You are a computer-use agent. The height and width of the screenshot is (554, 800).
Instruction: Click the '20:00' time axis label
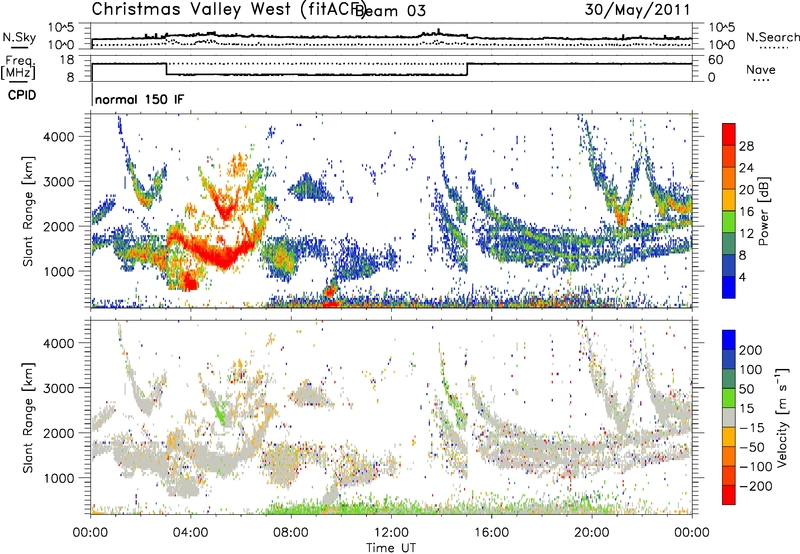pos(591,533)
